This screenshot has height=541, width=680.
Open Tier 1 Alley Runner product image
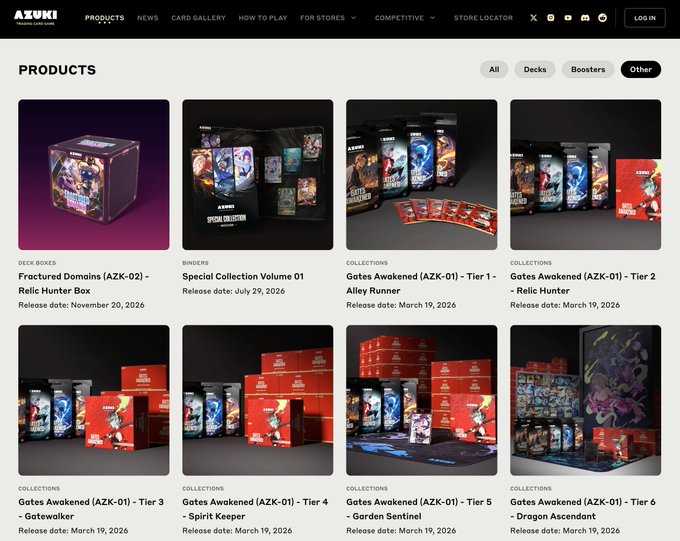tap(422, 174)
